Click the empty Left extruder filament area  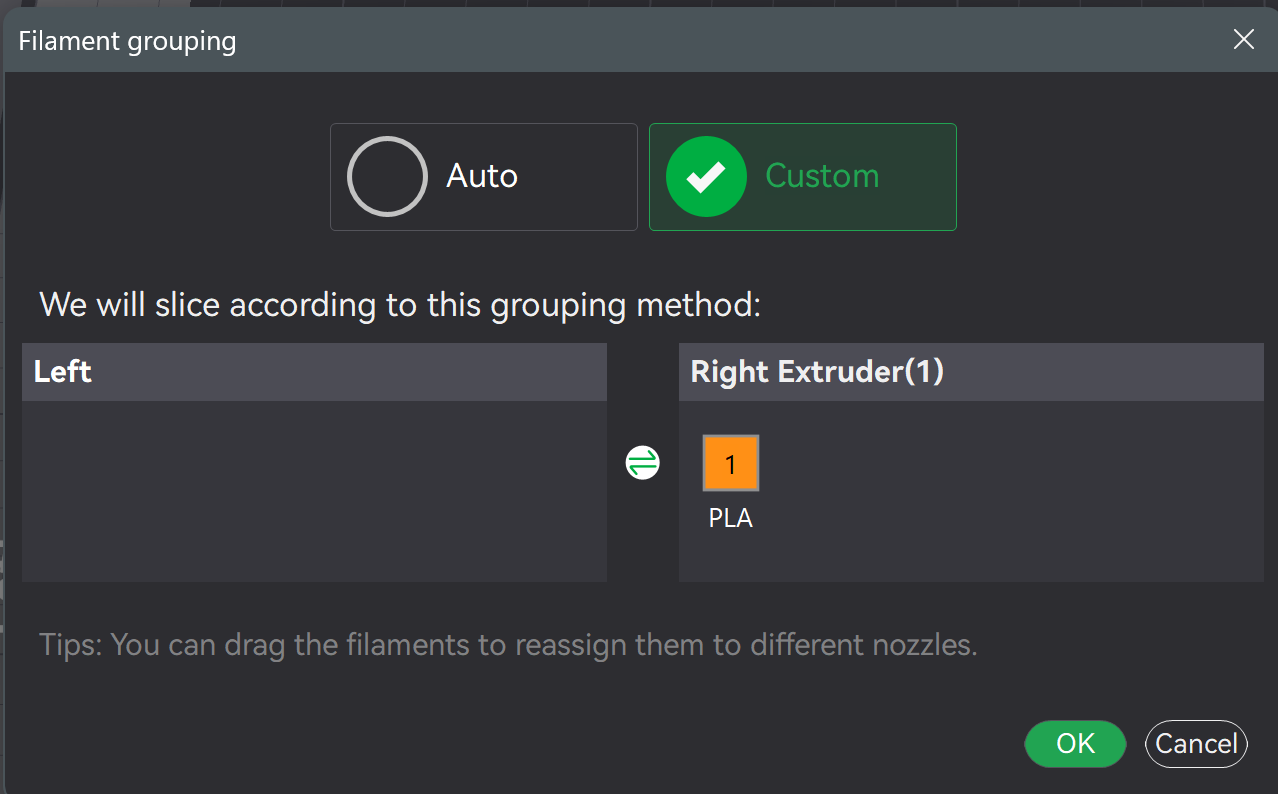(314, 491)
